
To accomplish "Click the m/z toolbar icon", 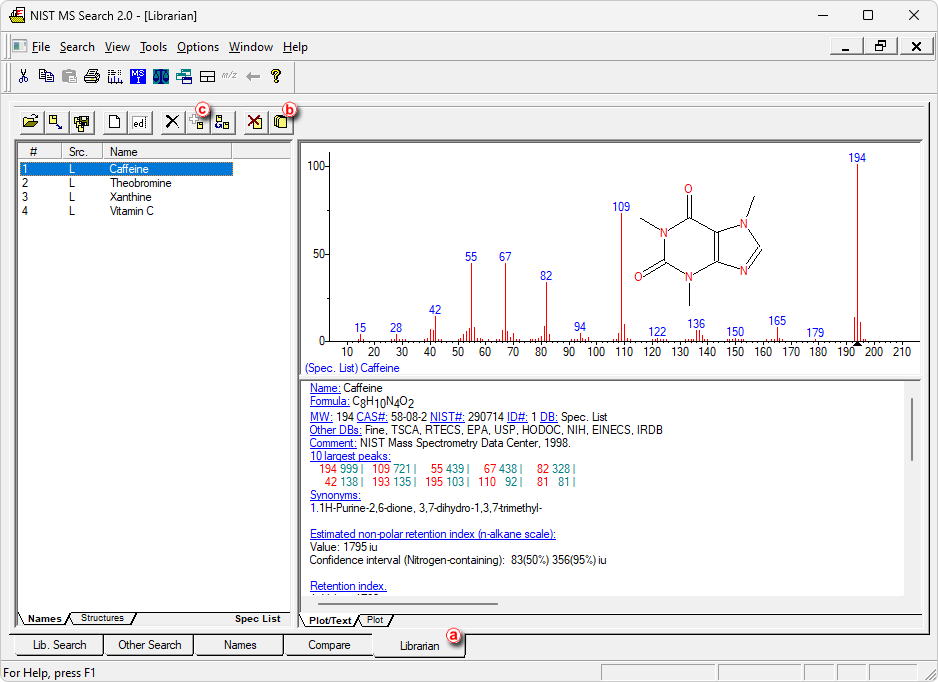I will click(230, 75).
